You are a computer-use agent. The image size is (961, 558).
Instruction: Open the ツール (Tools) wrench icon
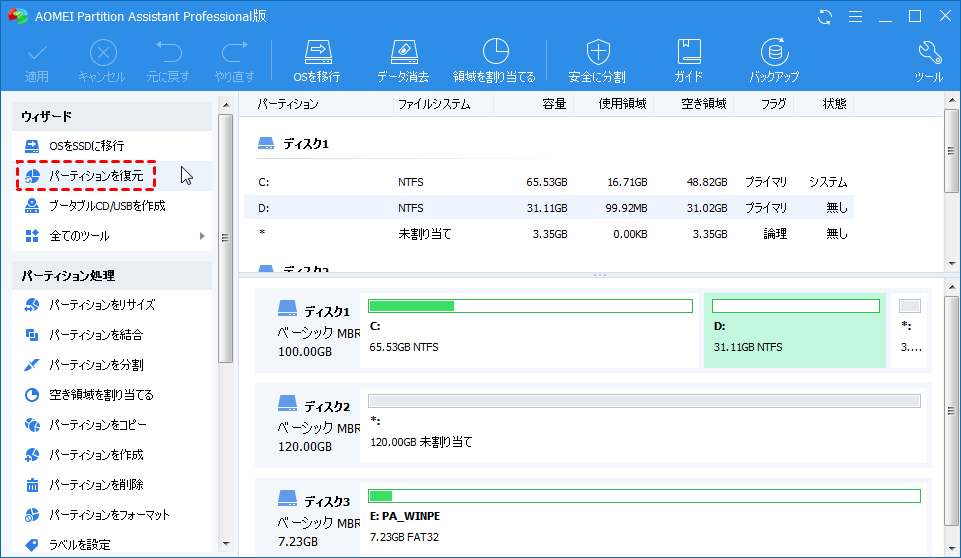929,61
